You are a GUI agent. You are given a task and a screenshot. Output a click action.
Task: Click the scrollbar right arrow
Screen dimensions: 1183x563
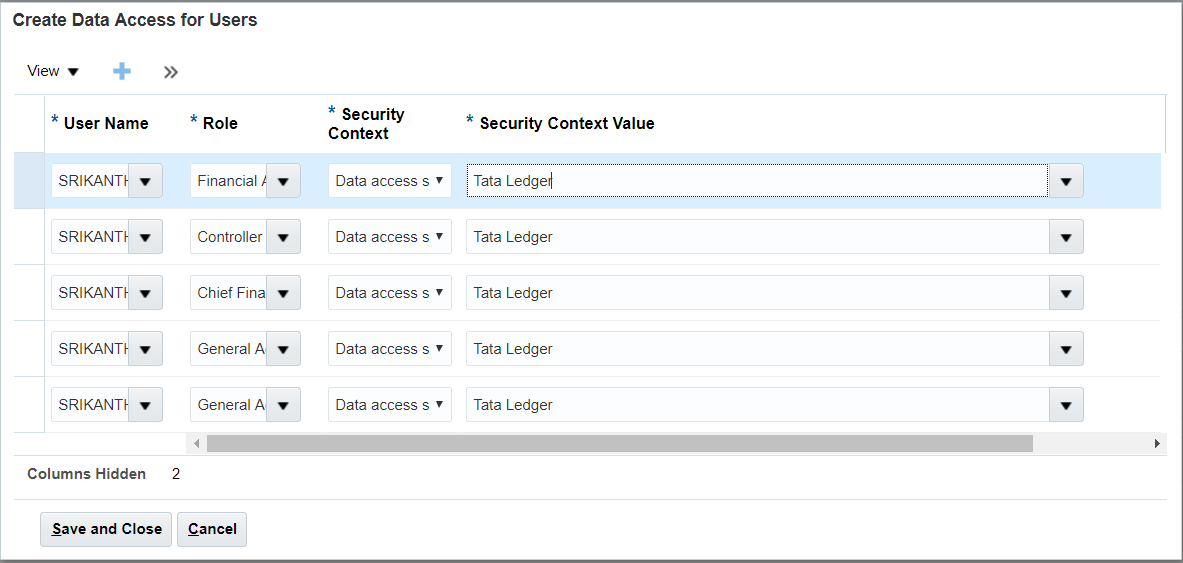point(1157,443)
